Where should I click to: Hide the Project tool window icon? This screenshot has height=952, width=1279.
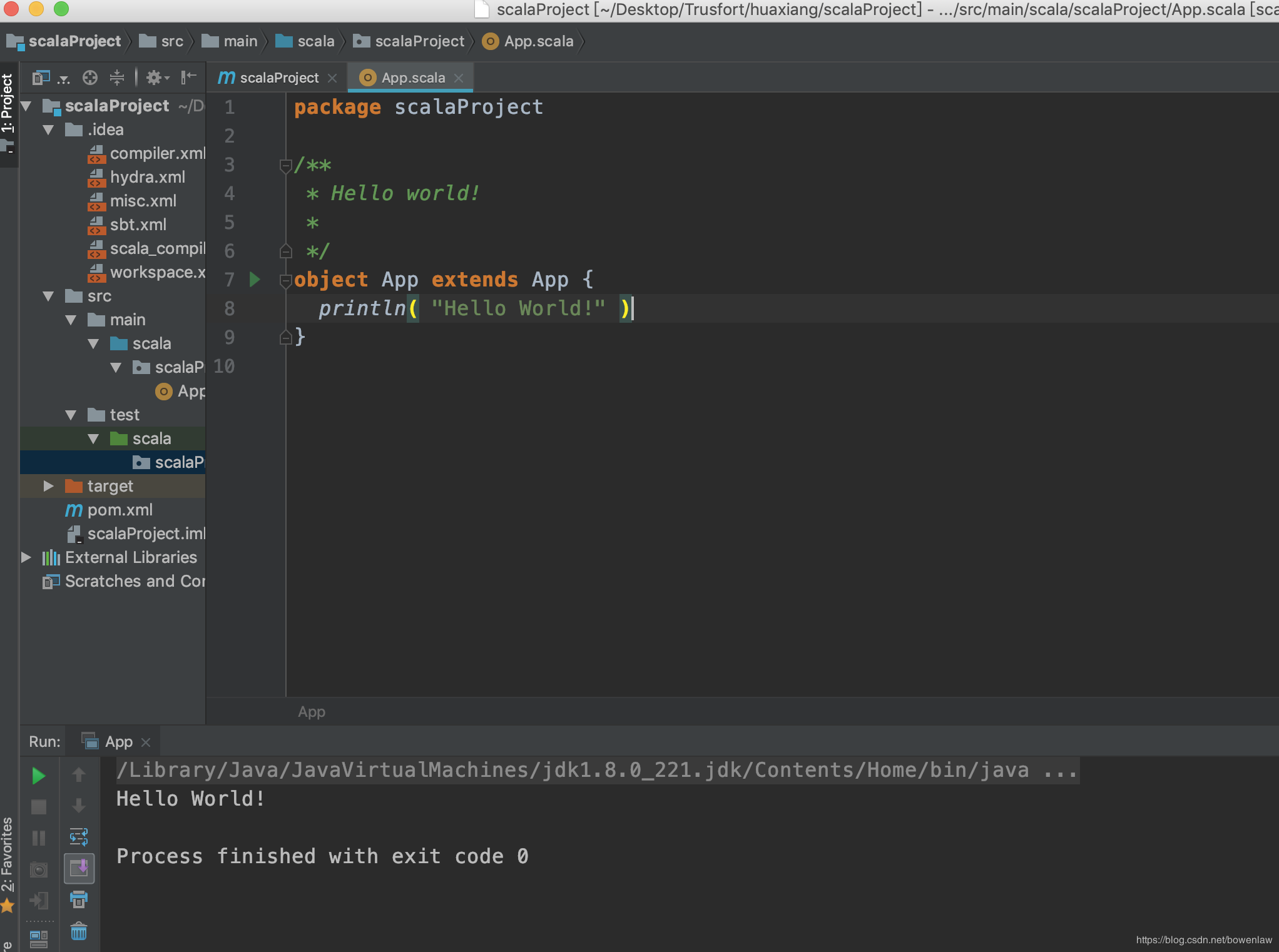[x=188, y=78]
